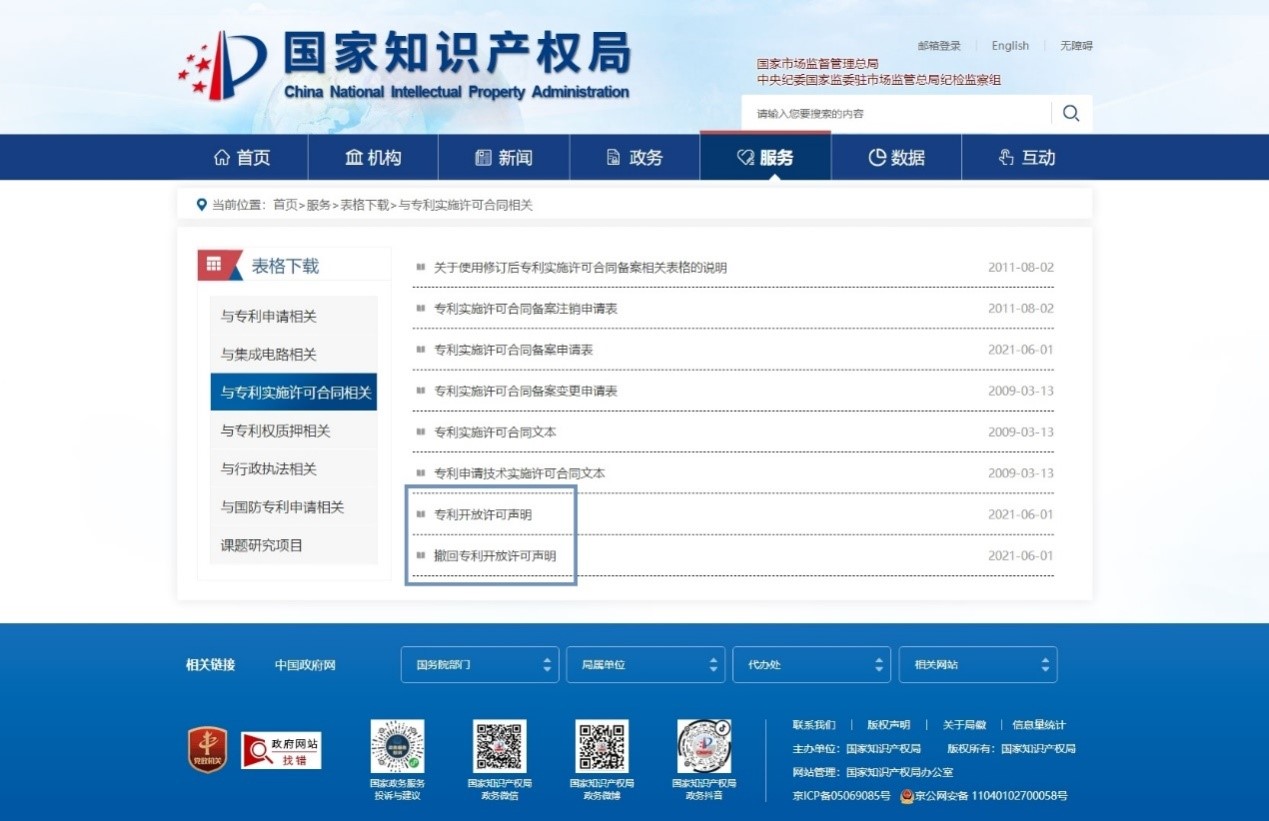Open the 互动 nav tab

pyautogui.click(x=1027, y=158)
